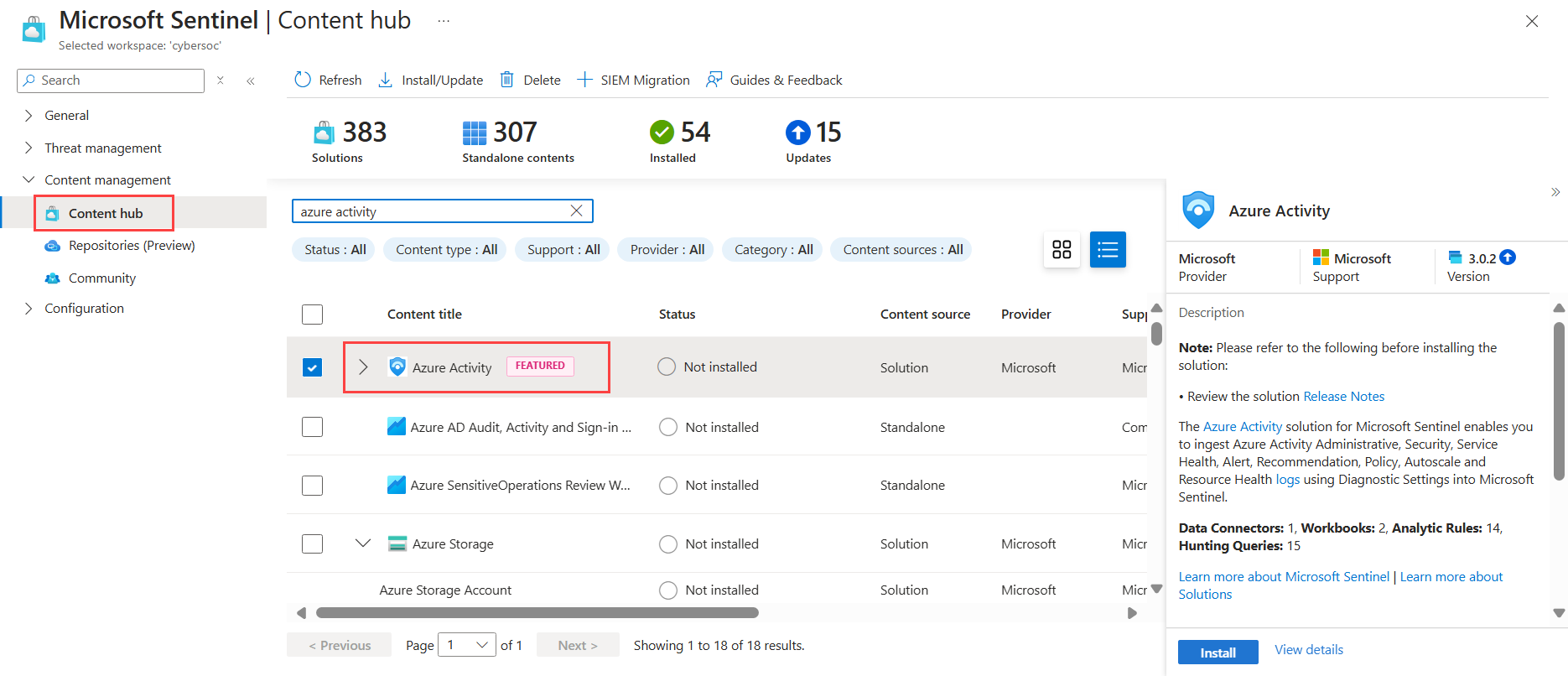The image size is (1568, 676).
Task: Expand the Threat management menu section
Action: (102, 148)
